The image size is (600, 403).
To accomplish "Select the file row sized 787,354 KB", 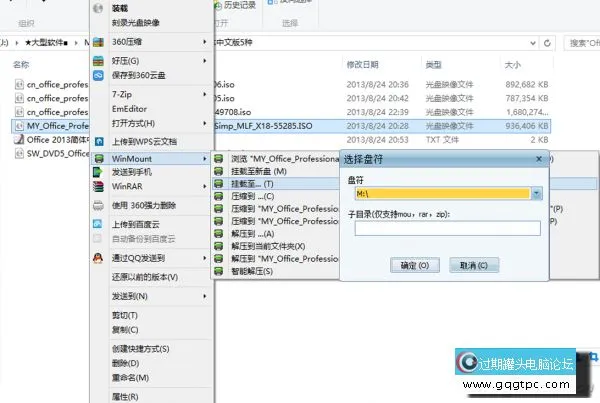I will tap(281, 98).
